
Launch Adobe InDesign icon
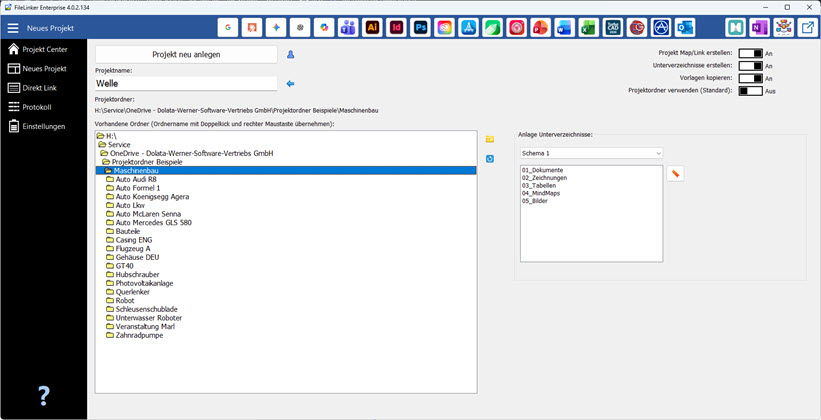[x=396, y=28]
